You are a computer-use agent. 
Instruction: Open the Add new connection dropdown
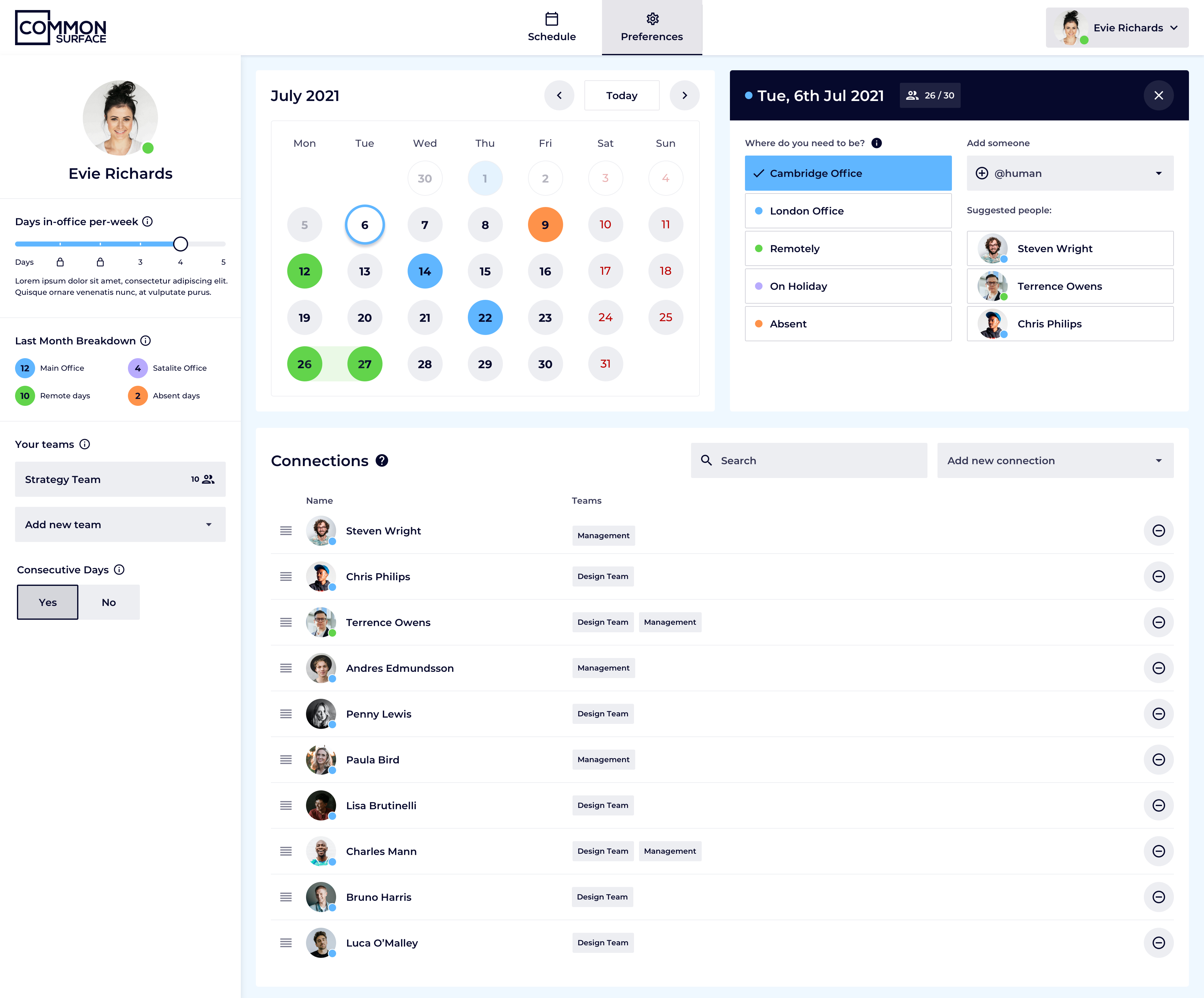pyautogui.click(x=1054, y=460)
